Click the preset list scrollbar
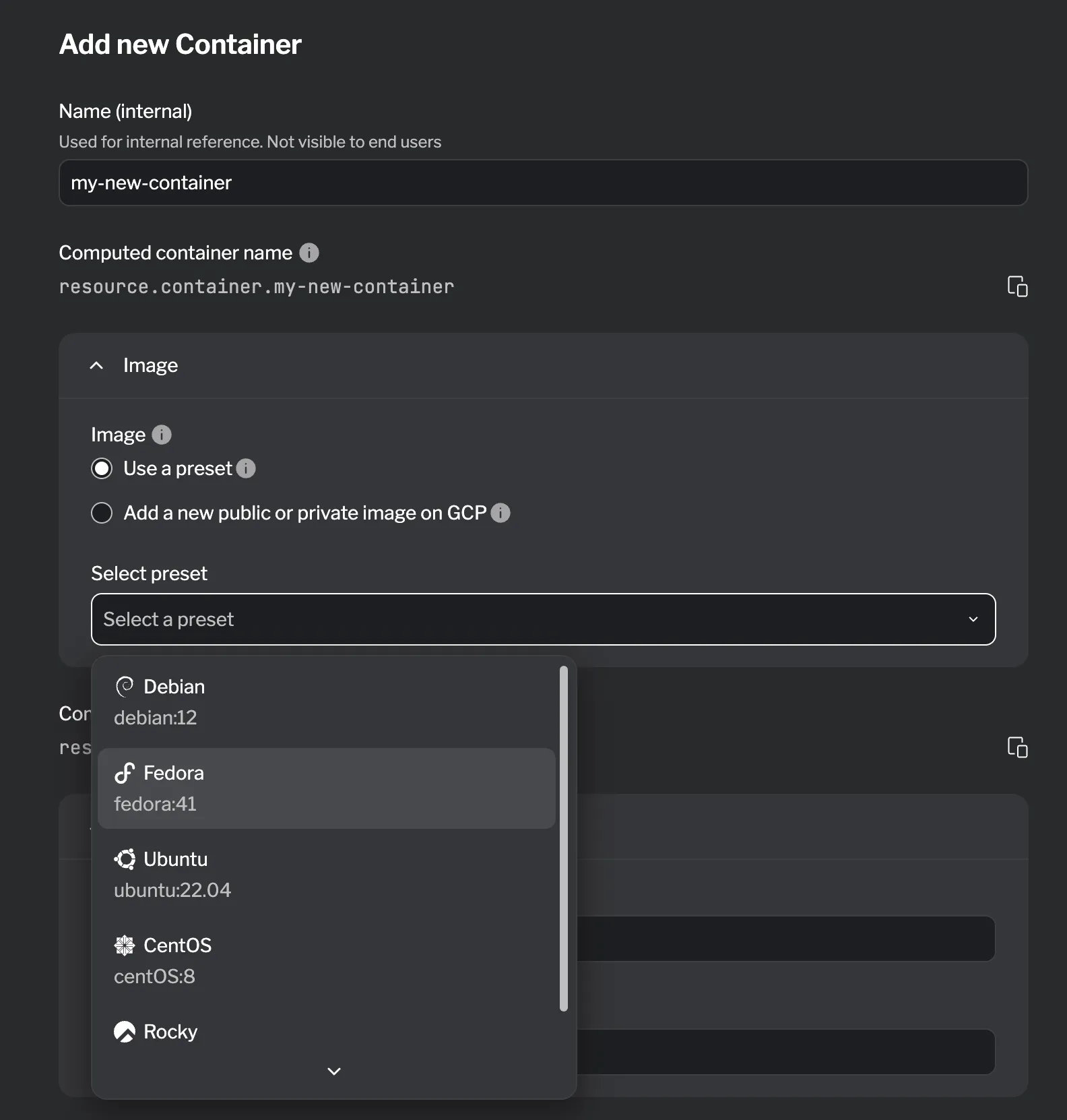The width and height of the screenshot is (1067, 1120). click(x=564, y=838)
